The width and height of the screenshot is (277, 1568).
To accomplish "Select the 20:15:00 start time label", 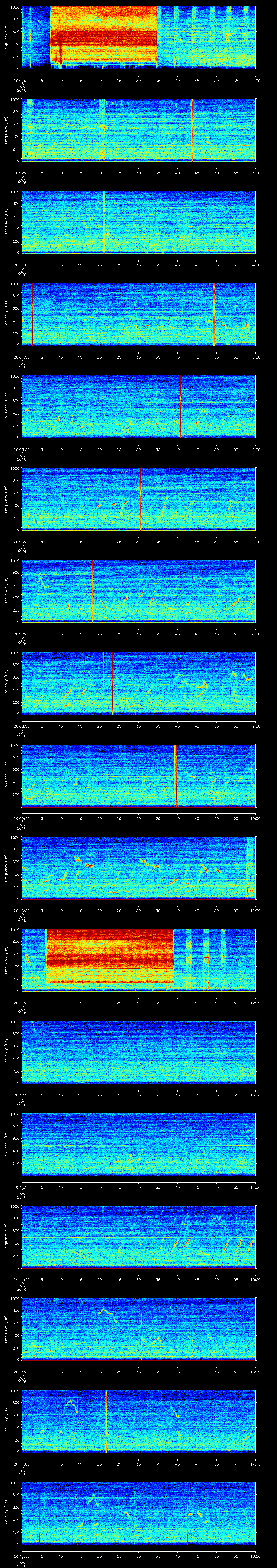I will (x=21, y=1371).
